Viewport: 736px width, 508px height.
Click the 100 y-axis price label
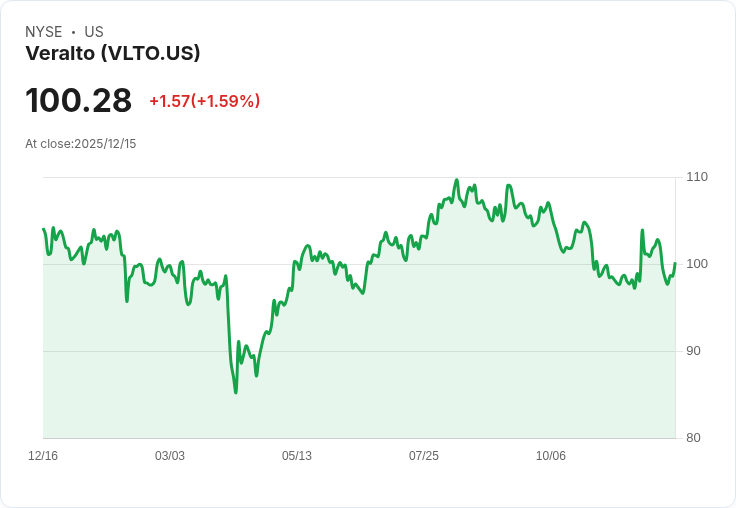click(697, 264)
